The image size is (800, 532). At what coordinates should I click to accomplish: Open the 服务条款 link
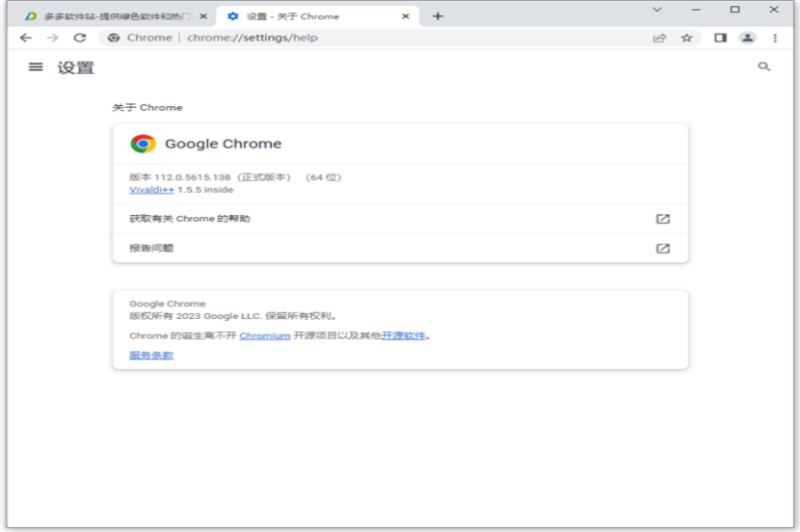(151, 355)
